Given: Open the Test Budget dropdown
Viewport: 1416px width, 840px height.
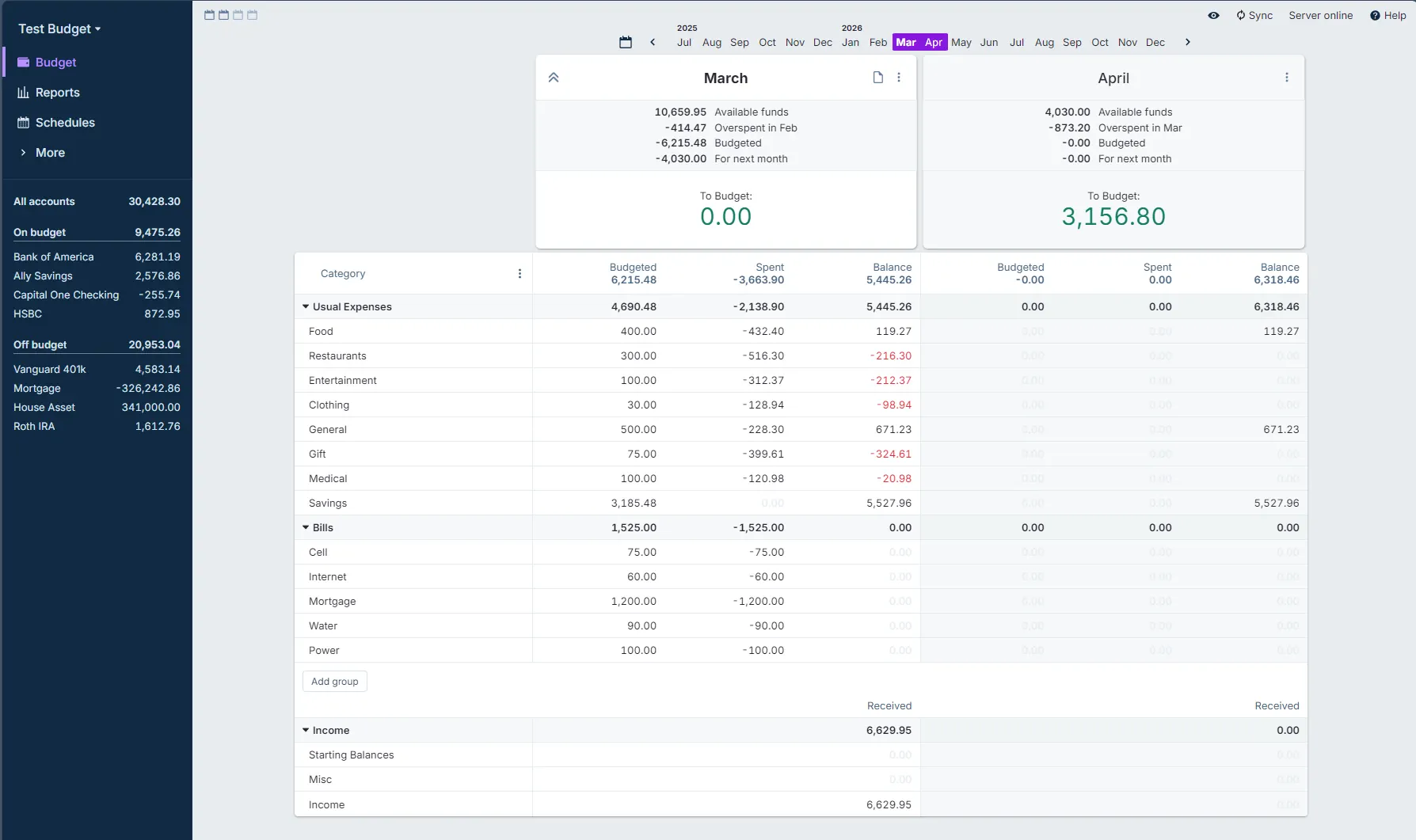Looking at the screenshot, I should 59,29.
